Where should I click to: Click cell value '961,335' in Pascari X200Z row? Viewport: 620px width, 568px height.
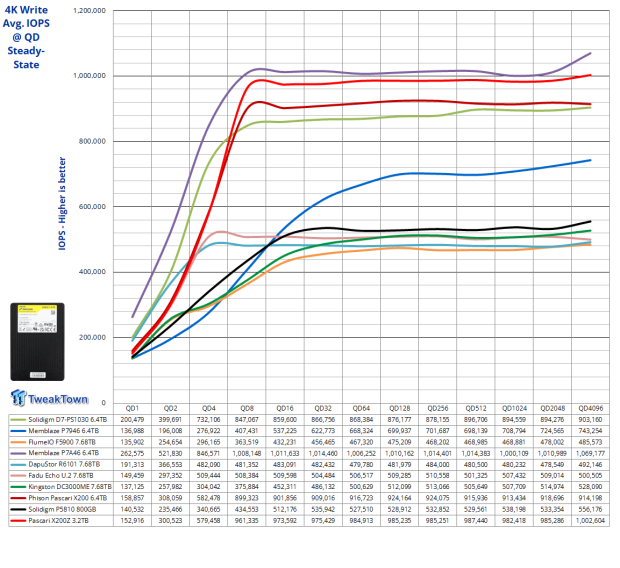tap(247, 521)
